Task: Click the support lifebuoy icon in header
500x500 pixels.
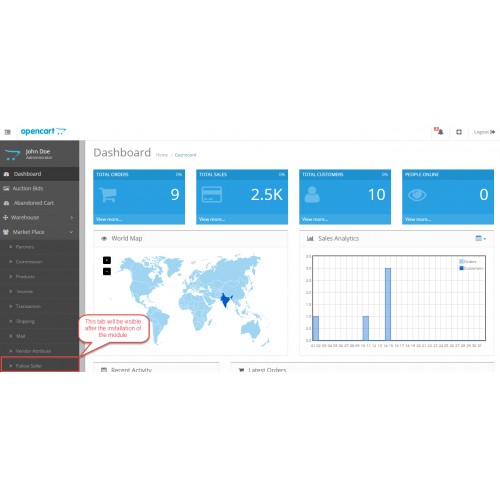Action: pos(459,132)
